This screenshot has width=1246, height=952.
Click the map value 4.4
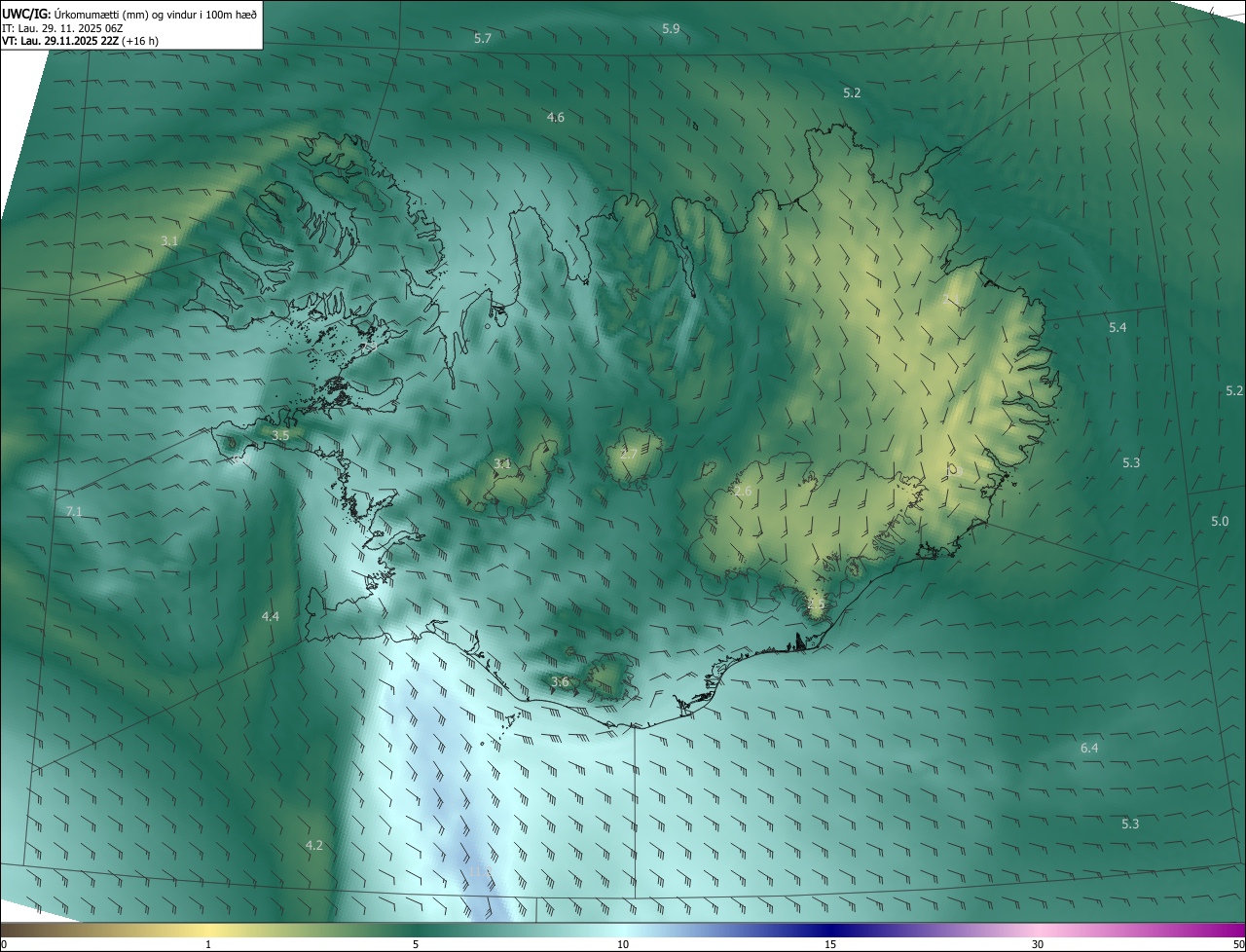(271, 616)
